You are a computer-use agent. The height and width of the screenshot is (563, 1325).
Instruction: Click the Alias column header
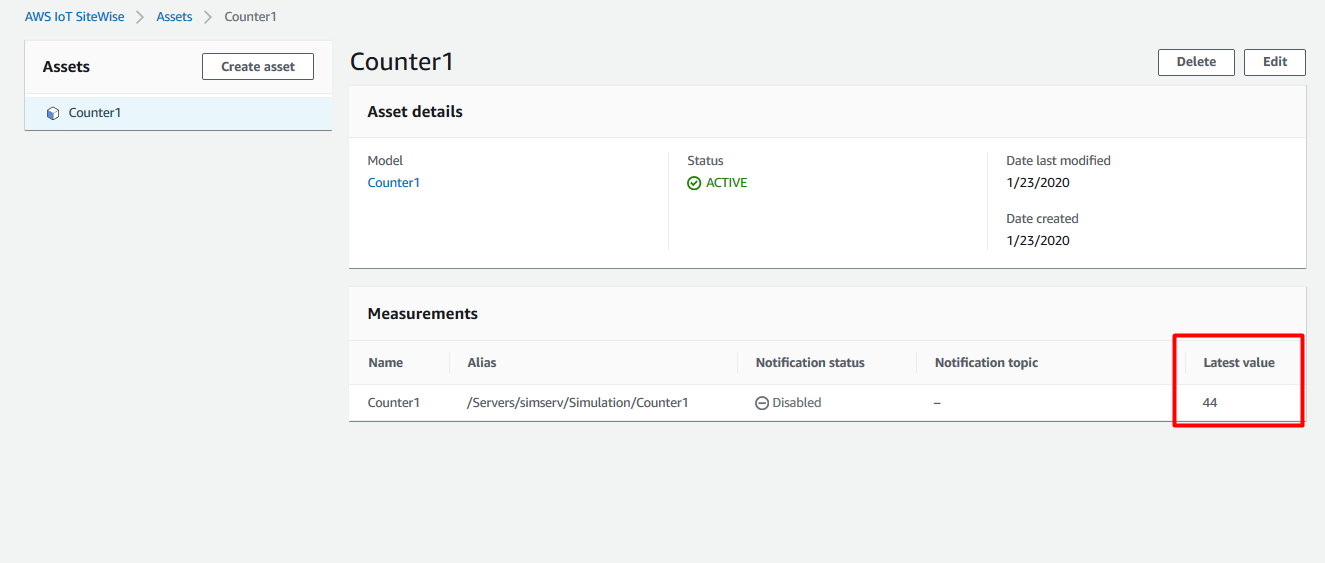482,363
